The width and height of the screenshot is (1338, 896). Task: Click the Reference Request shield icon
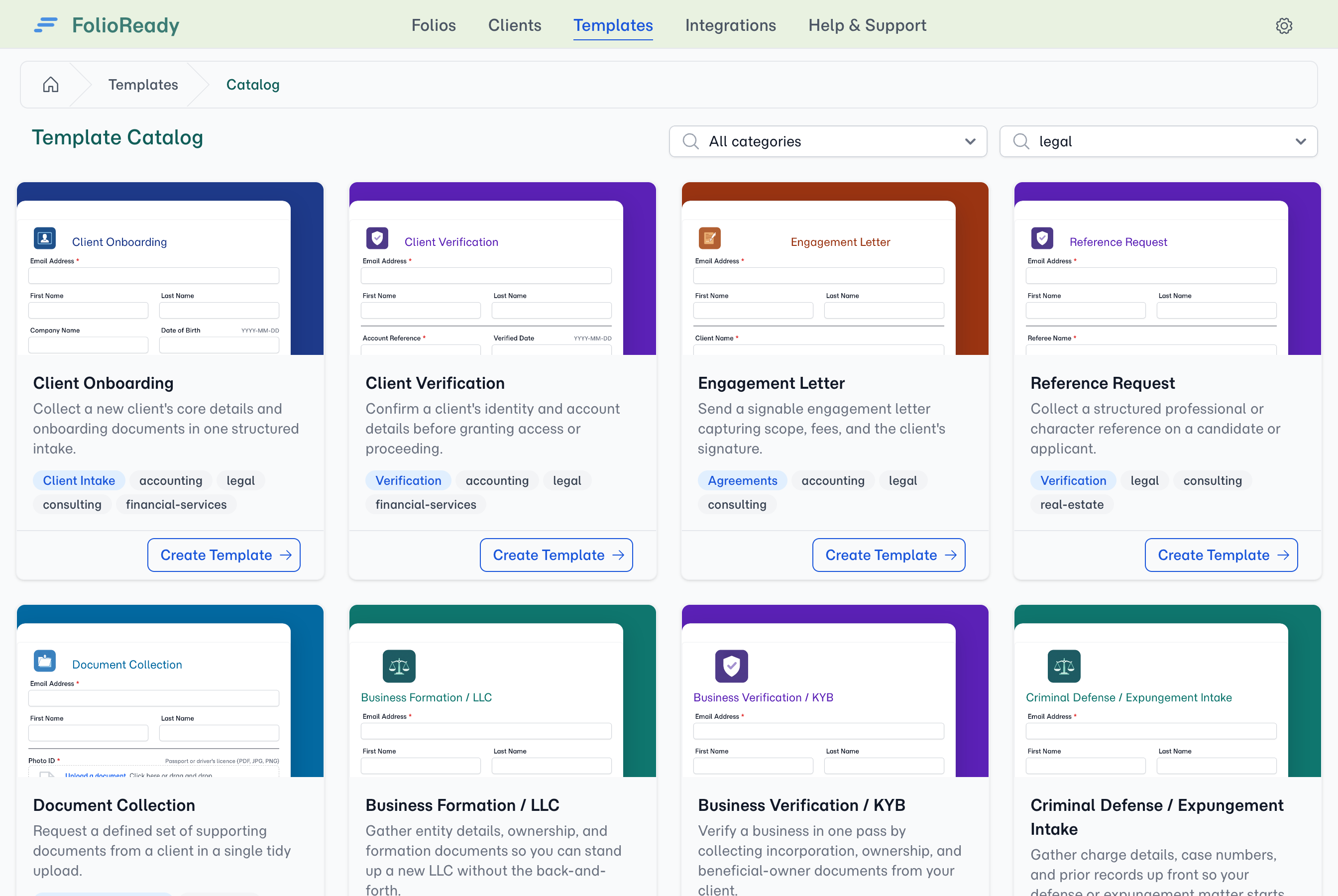(1042, 238)
